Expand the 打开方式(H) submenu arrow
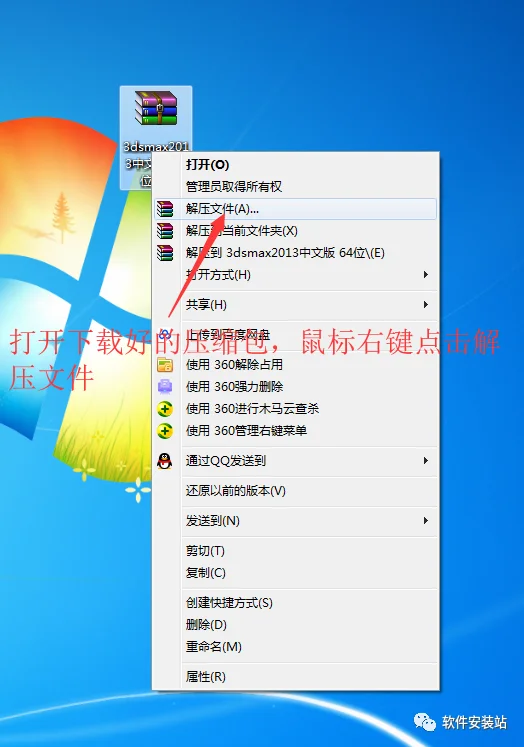The width and height of the screenshot is (524, 747). pyautogui.click(x=426, y=275)
